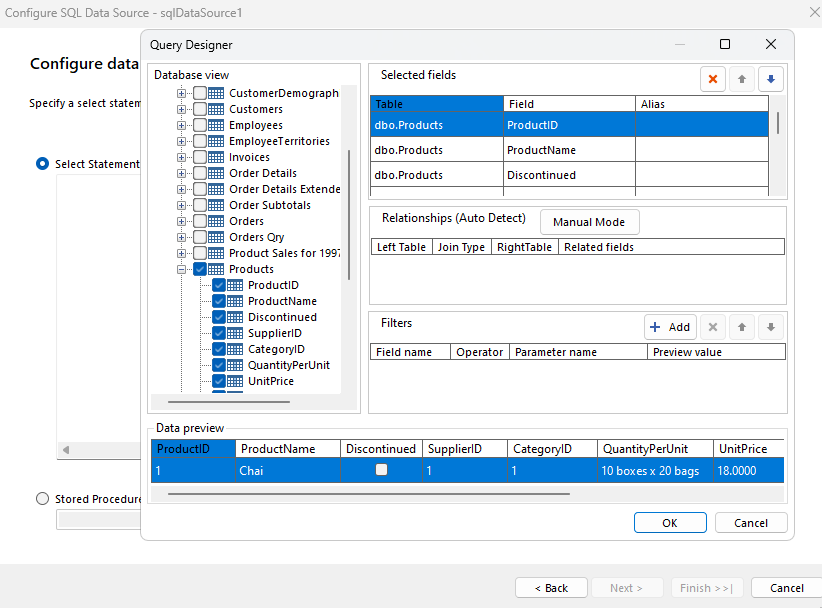Switch relationships to Manual Mode
Viewport: 822px width, 608px height.
[x=589, y=222]
